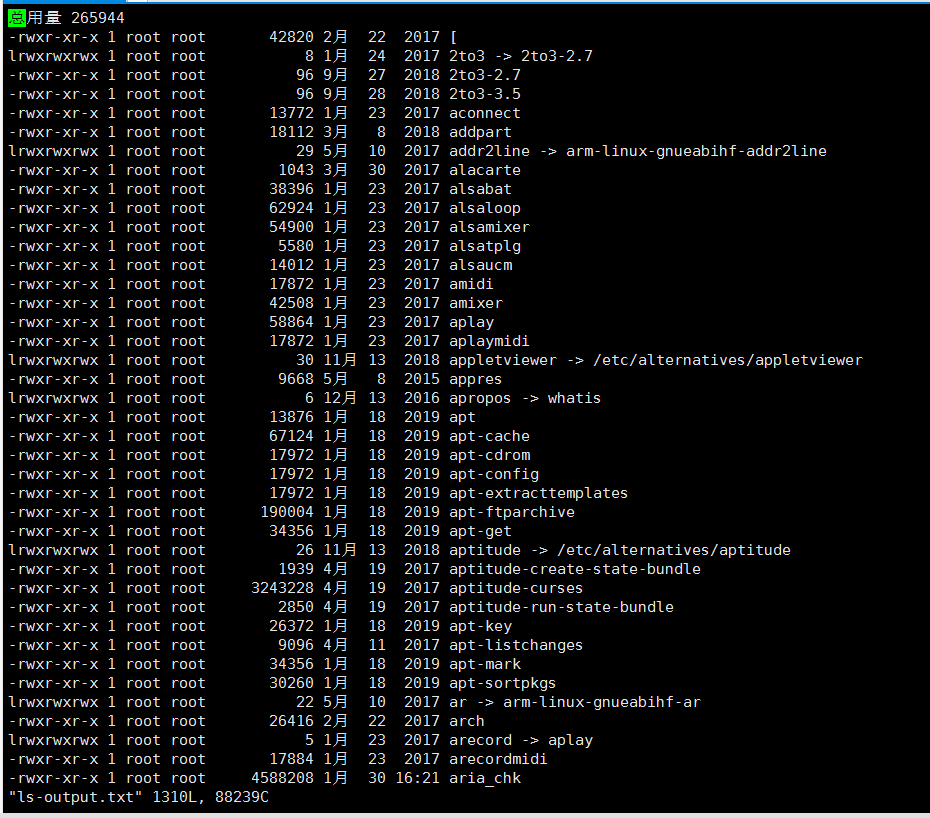
Task: Click the aplaymidi filename
Action: 489,341
